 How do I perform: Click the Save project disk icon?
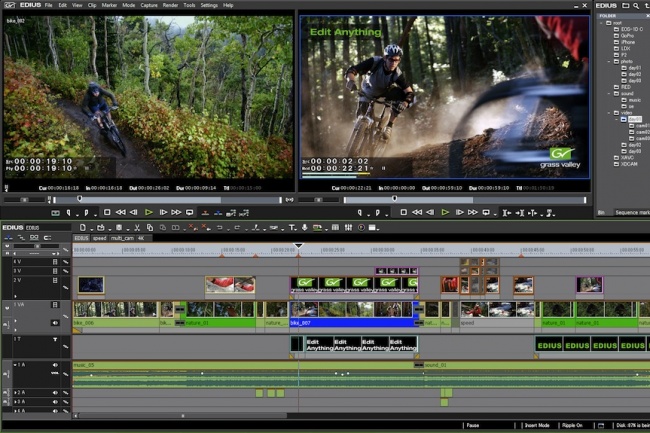pyautogui.click(x=119, y=227)
